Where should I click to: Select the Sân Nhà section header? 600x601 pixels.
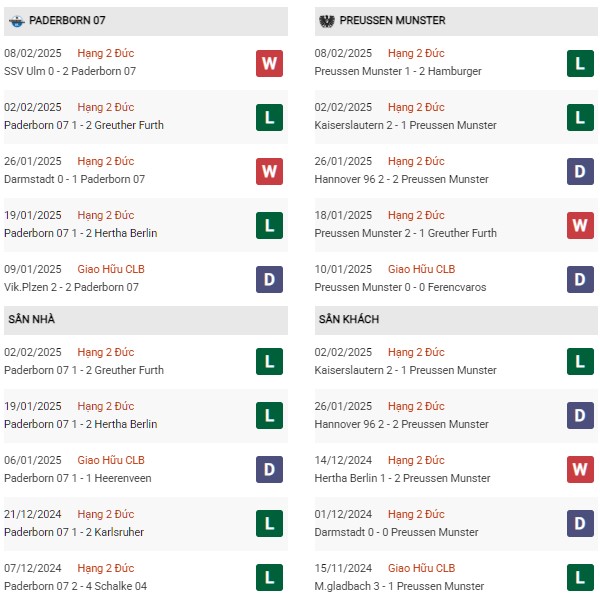pos(146,320)
